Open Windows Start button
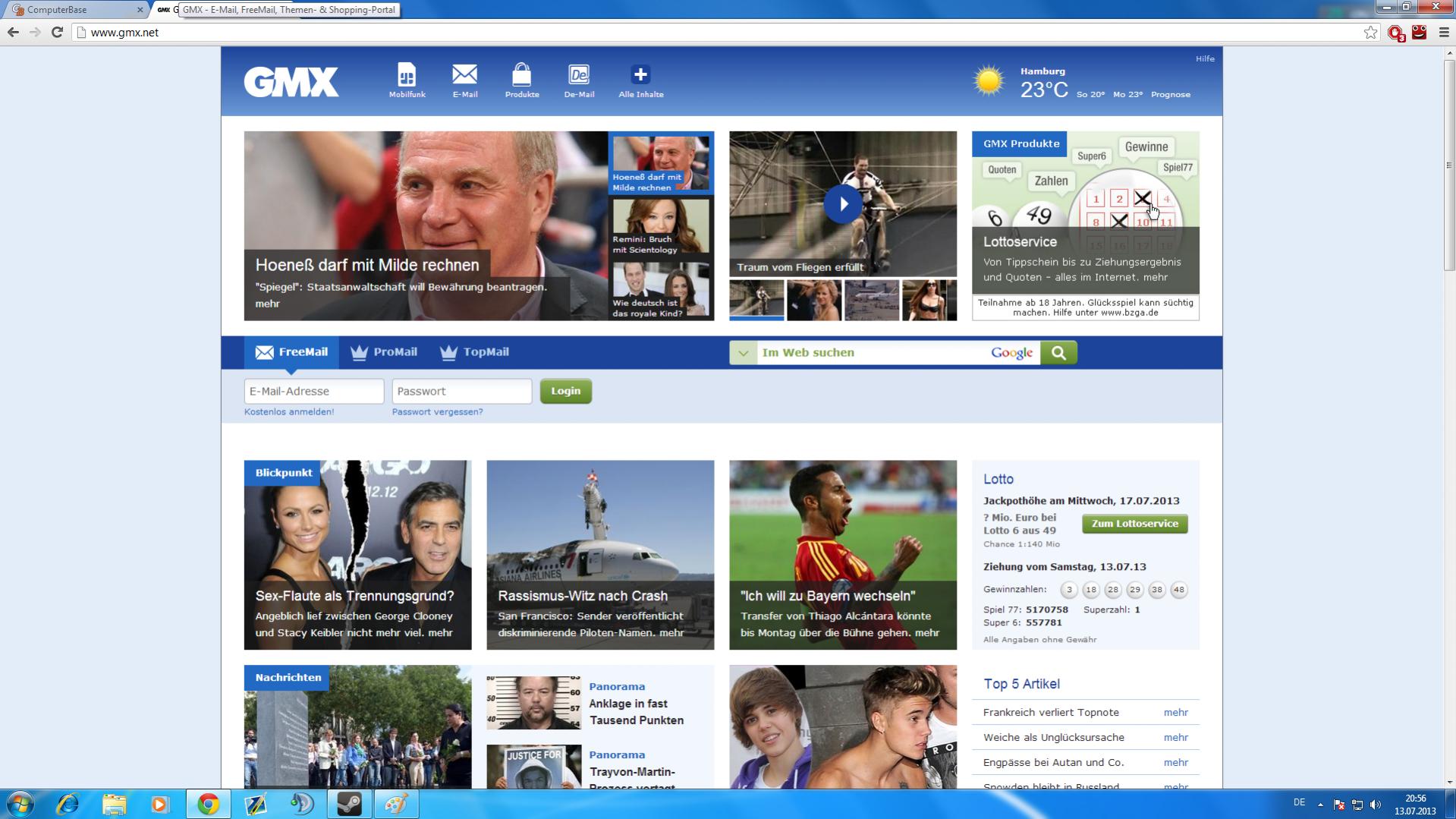This screenshot has height=819, width=1456. (x=20, y=804)
